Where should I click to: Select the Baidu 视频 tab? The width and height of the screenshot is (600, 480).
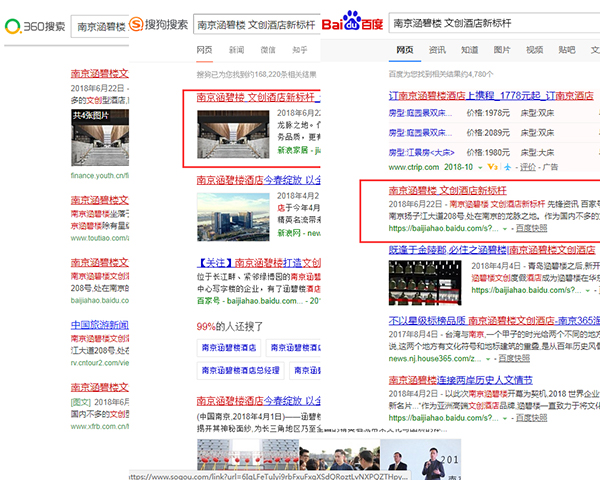coord(535,49)
